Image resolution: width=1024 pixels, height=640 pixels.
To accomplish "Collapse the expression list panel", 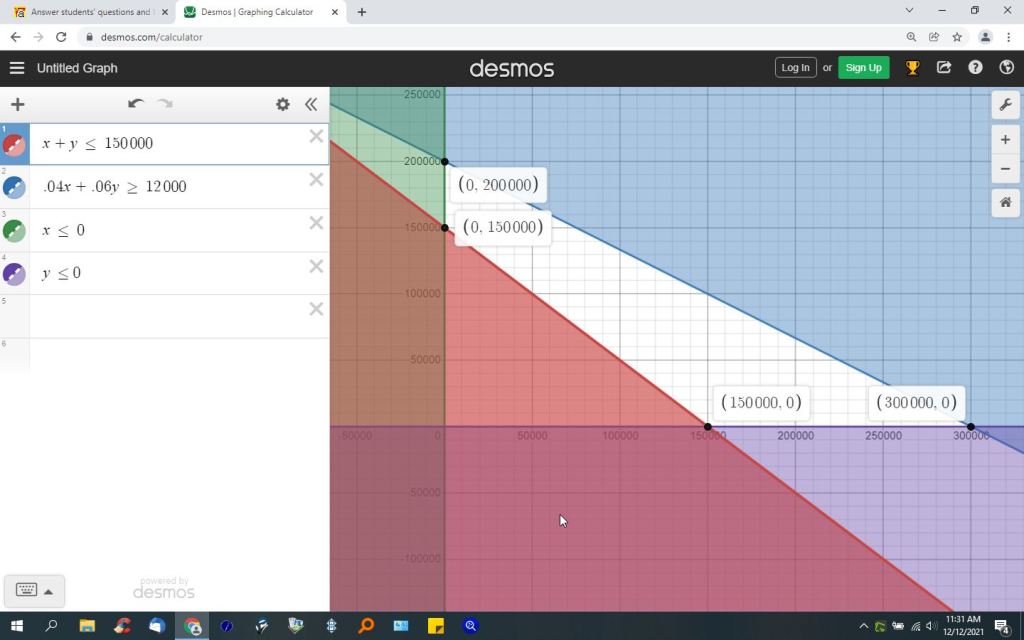I will [312, 104].
